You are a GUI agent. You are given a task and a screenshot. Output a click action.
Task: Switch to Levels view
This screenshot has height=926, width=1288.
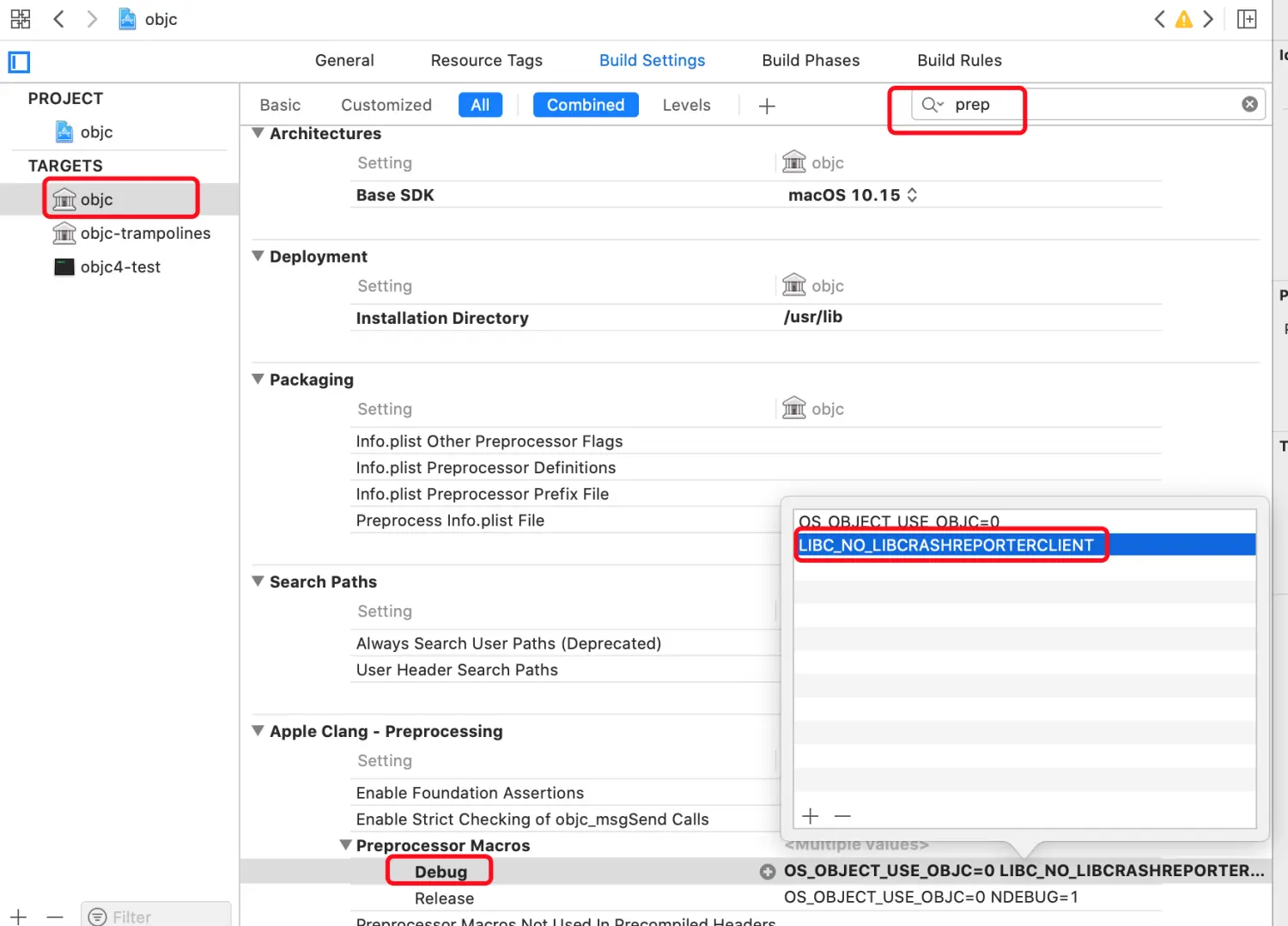pyautogui.click(x=686, y=105)
